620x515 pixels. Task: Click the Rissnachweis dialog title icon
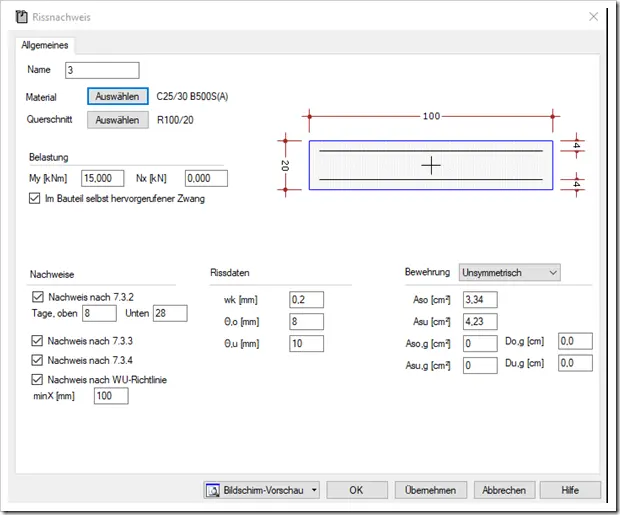pyautogui.click(x=21, y=17)
